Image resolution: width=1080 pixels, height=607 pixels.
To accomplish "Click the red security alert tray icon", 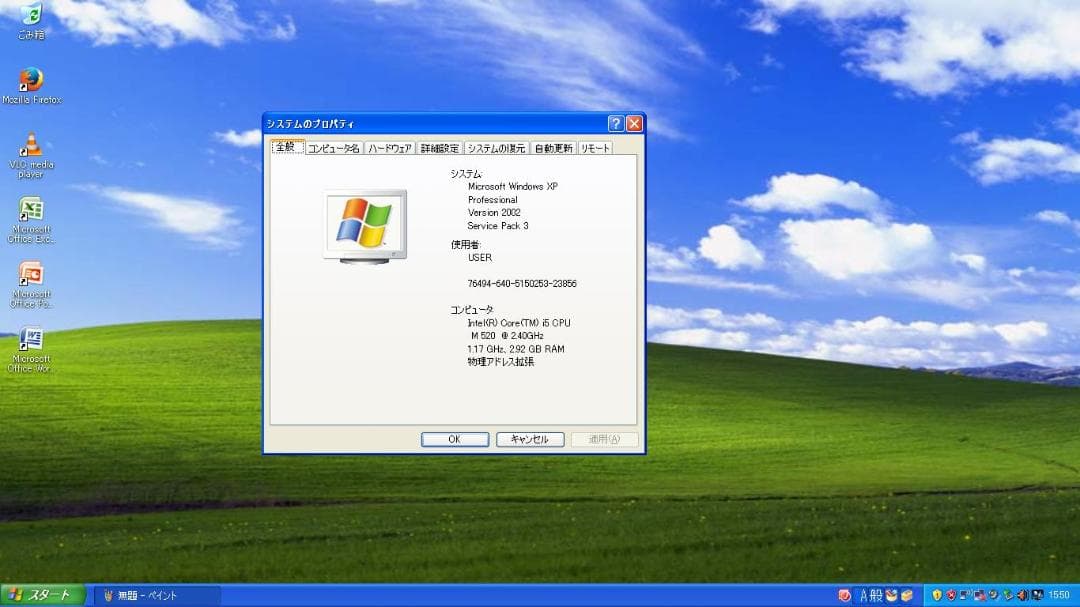I will 951,595.
